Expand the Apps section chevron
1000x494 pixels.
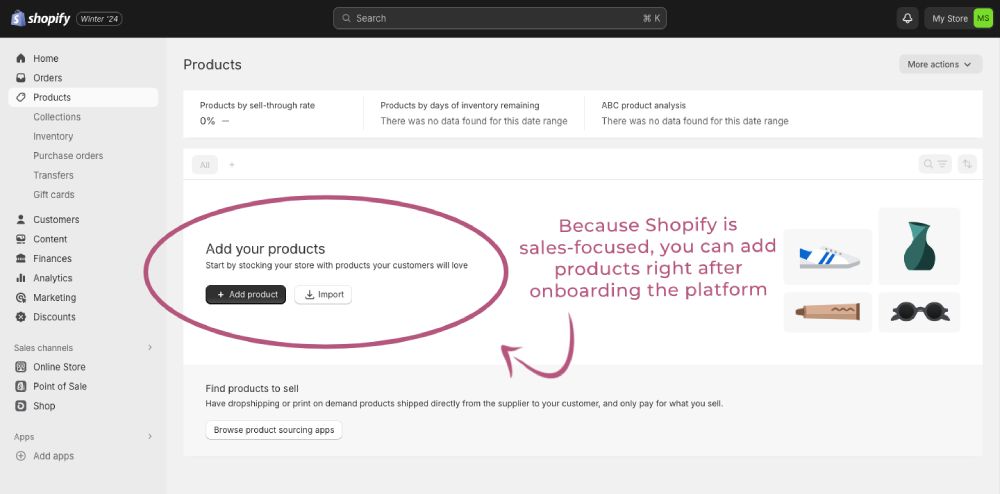pyautogui.click(x=150, y=437)
